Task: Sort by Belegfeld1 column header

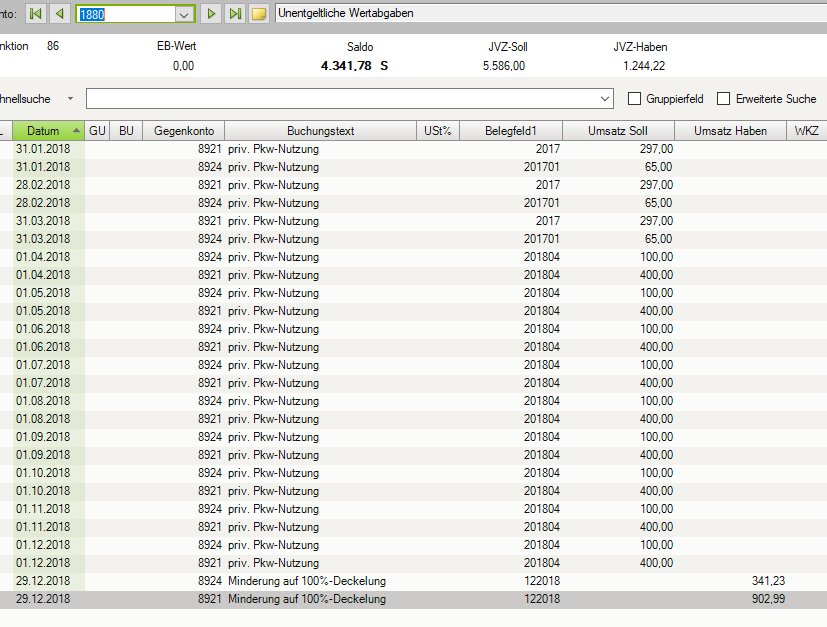Action: (x=511, y=131)
